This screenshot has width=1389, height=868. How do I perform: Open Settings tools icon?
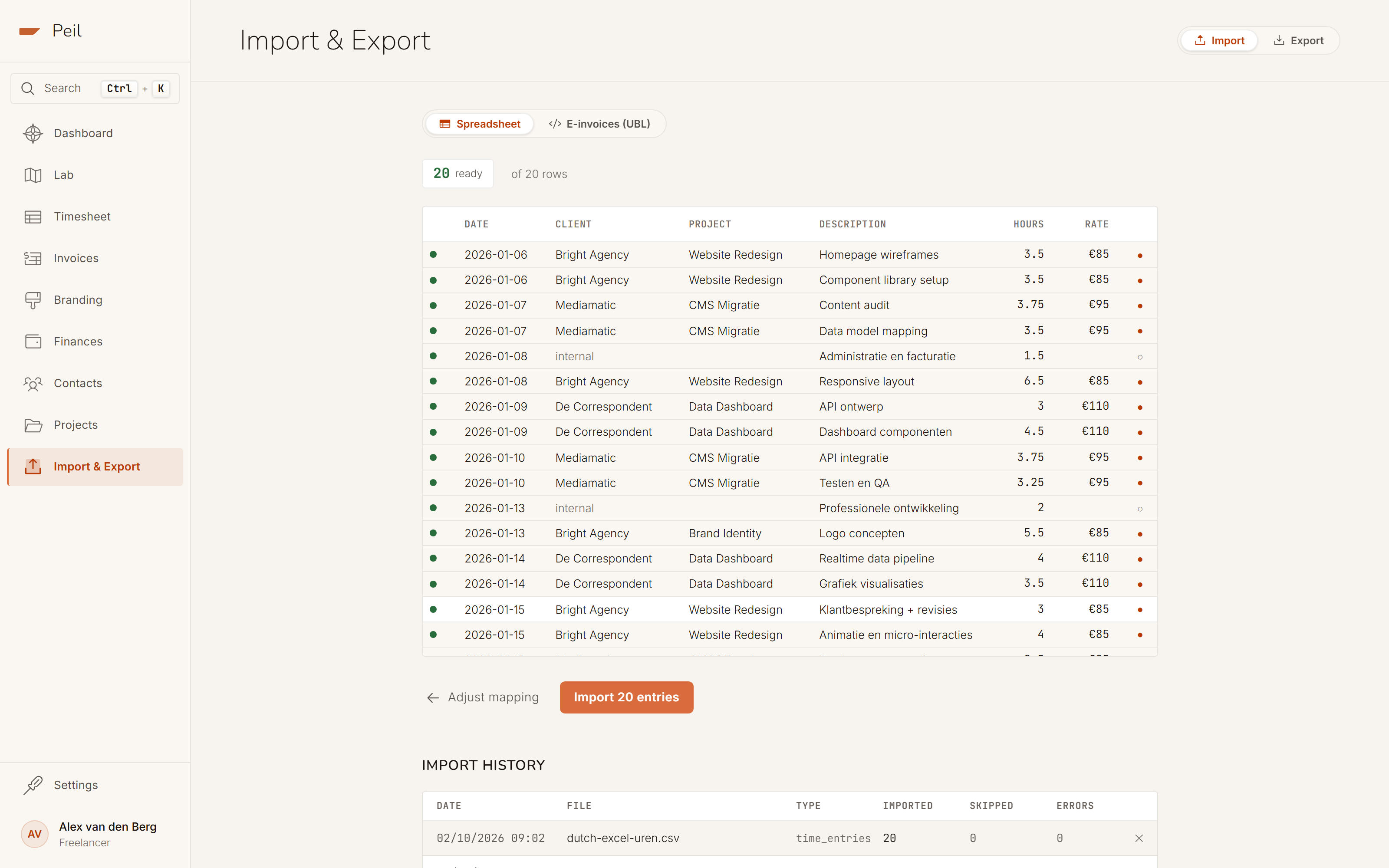pos(33,785)
